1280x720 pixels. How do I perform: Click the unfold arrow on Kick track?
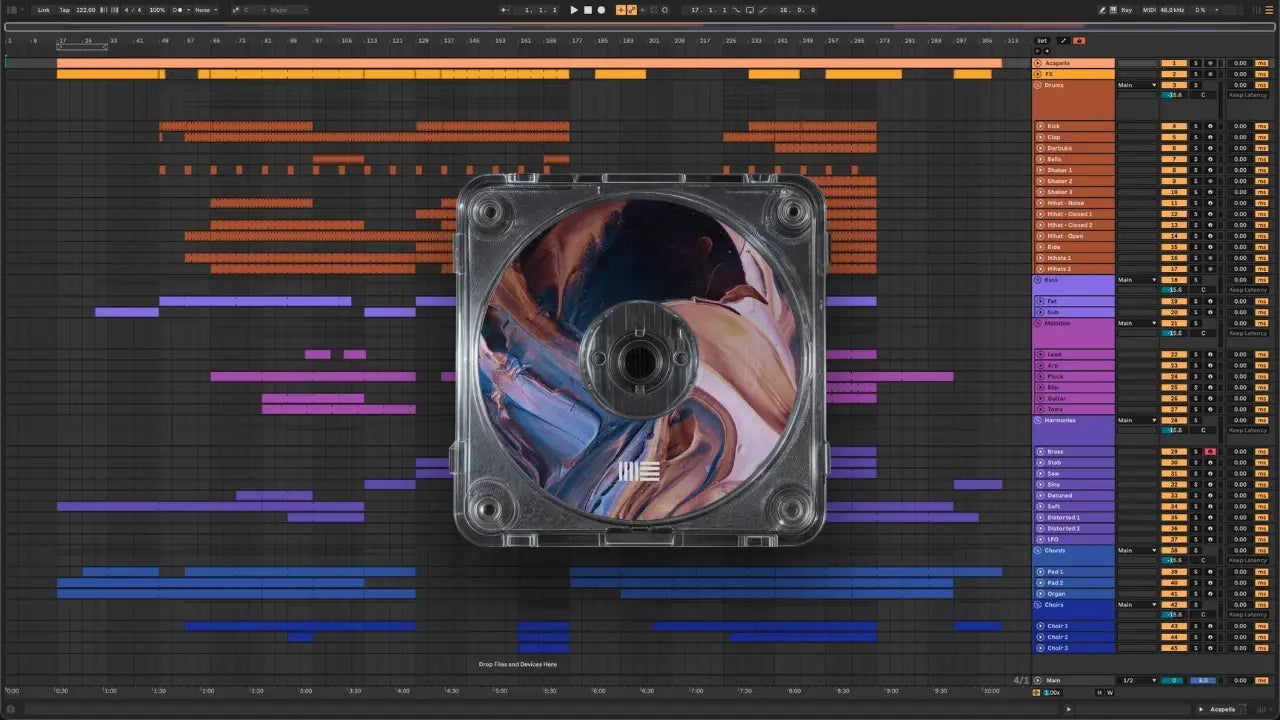coord(1040,126)
